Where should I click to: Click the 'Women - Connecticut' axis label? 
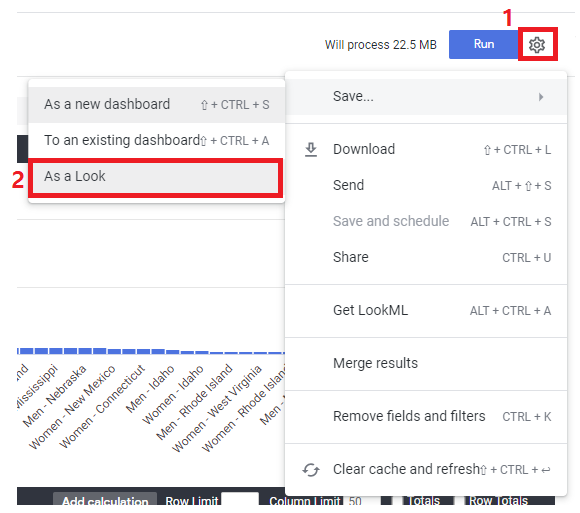tap(102, 406)
